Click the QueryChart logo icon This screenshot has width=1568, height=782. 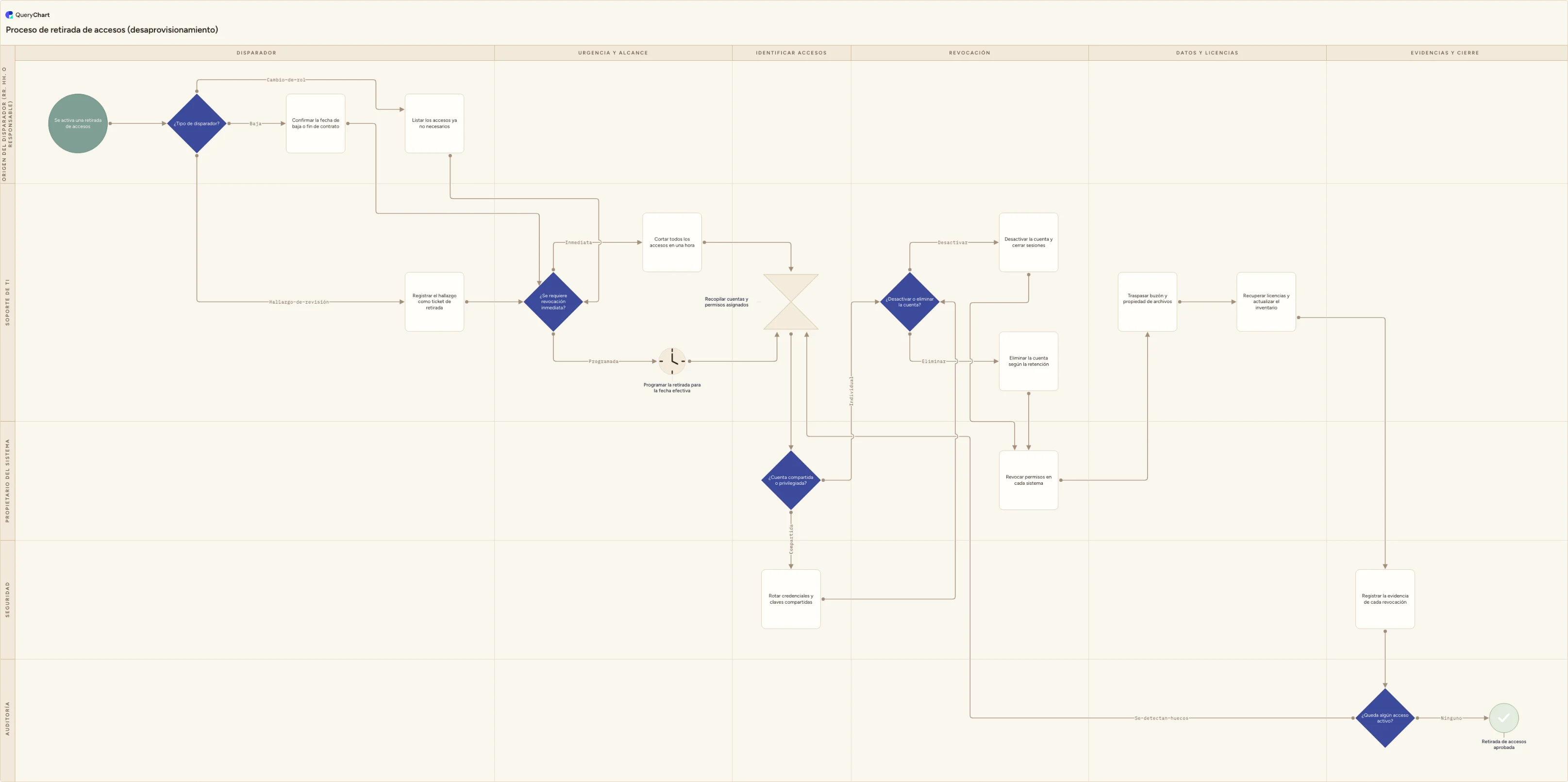click(x=9, y=15)
